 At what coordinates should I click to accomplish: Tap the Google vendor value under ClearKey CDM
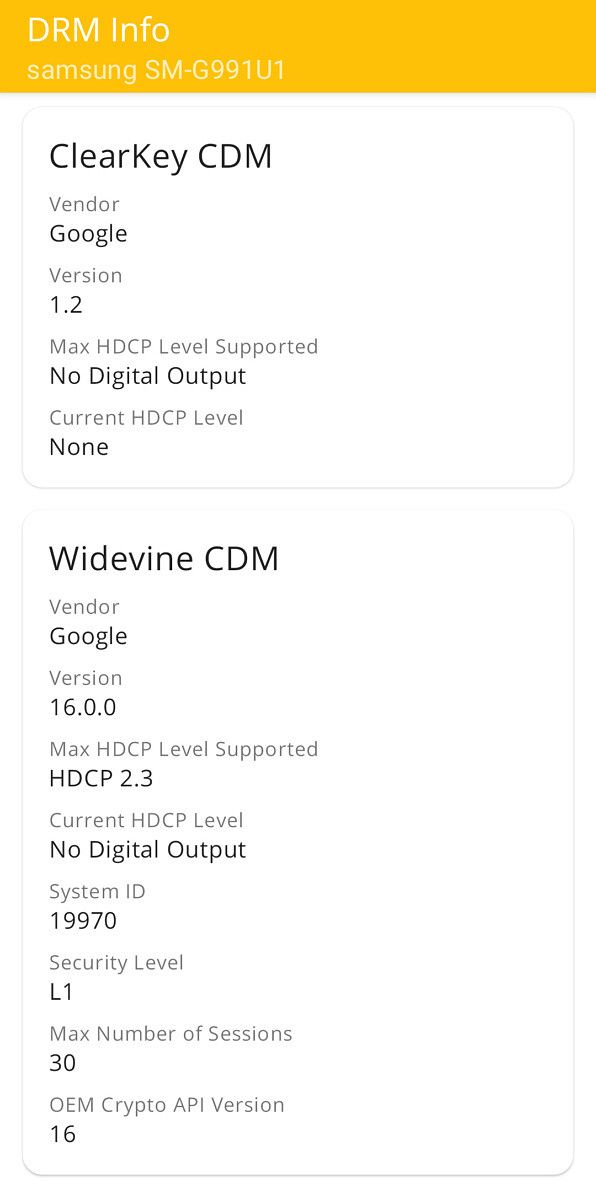tap(88, 233)
